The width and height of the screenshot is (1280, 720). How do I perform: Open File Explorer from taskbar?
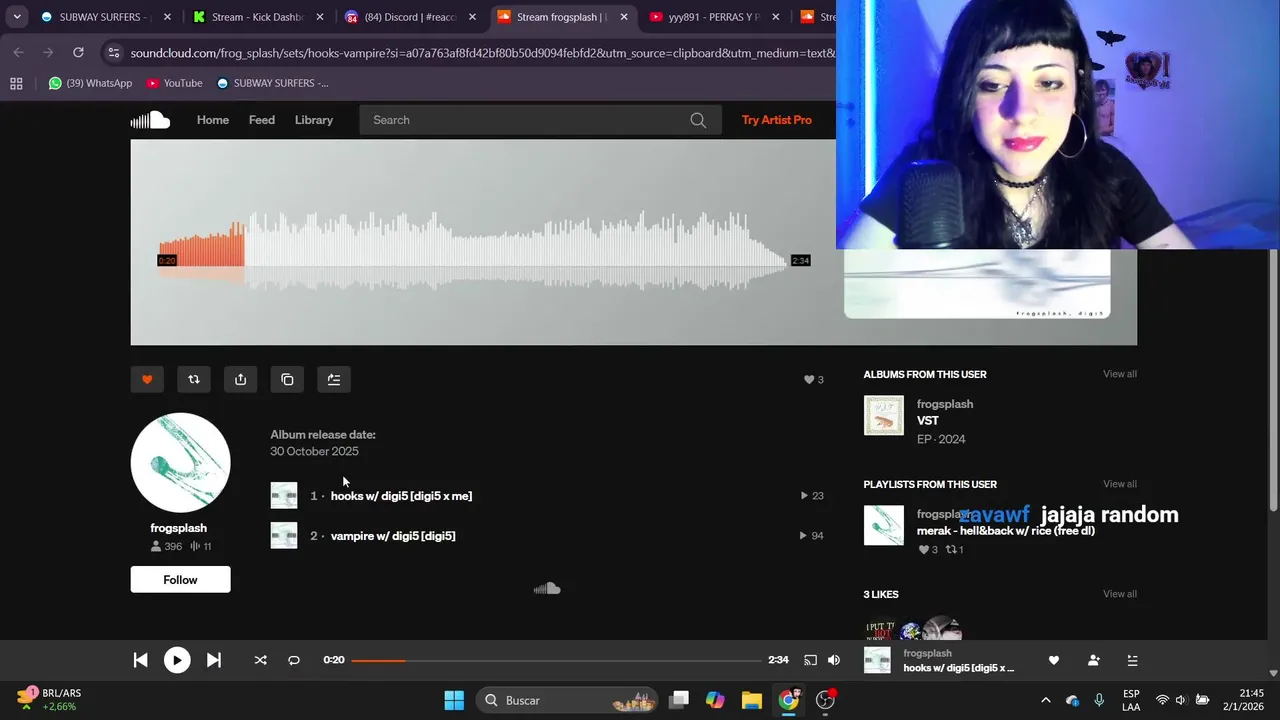(752, 700)
